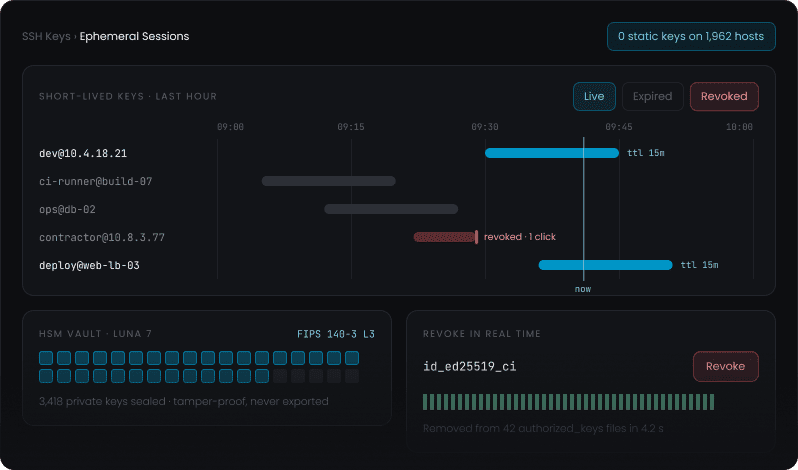Toggle the Revoked filter chip
798x470 pixels.
[x=724, y=97]
